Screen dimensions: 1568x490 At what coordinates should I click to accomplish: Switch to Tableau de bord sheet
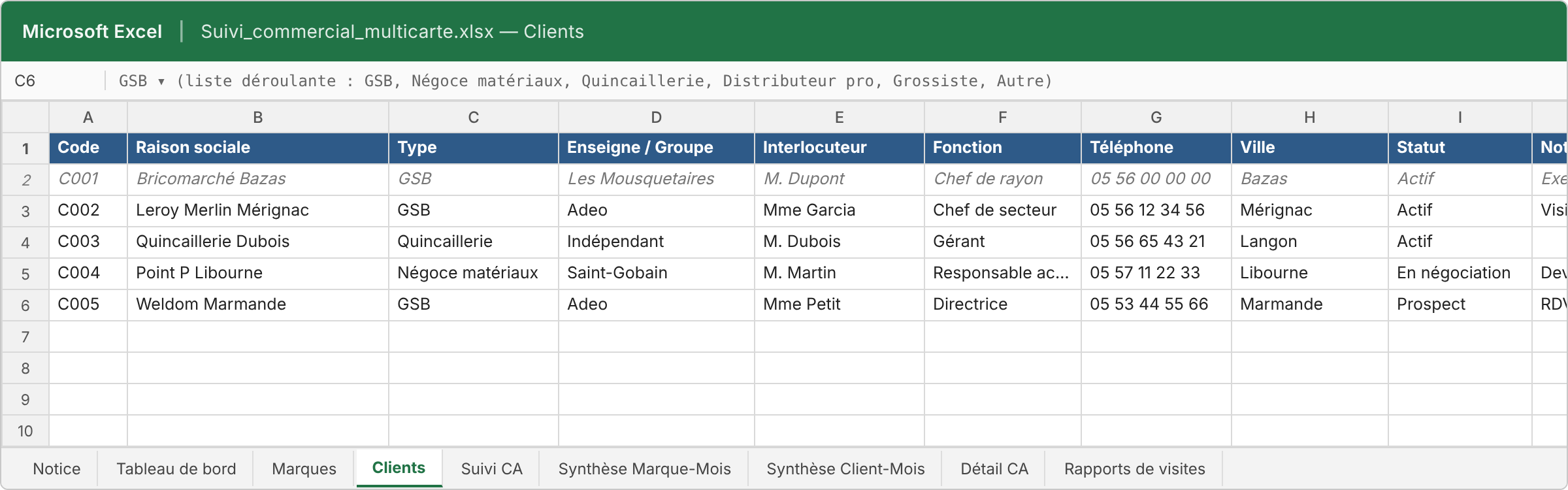point(176,468)
